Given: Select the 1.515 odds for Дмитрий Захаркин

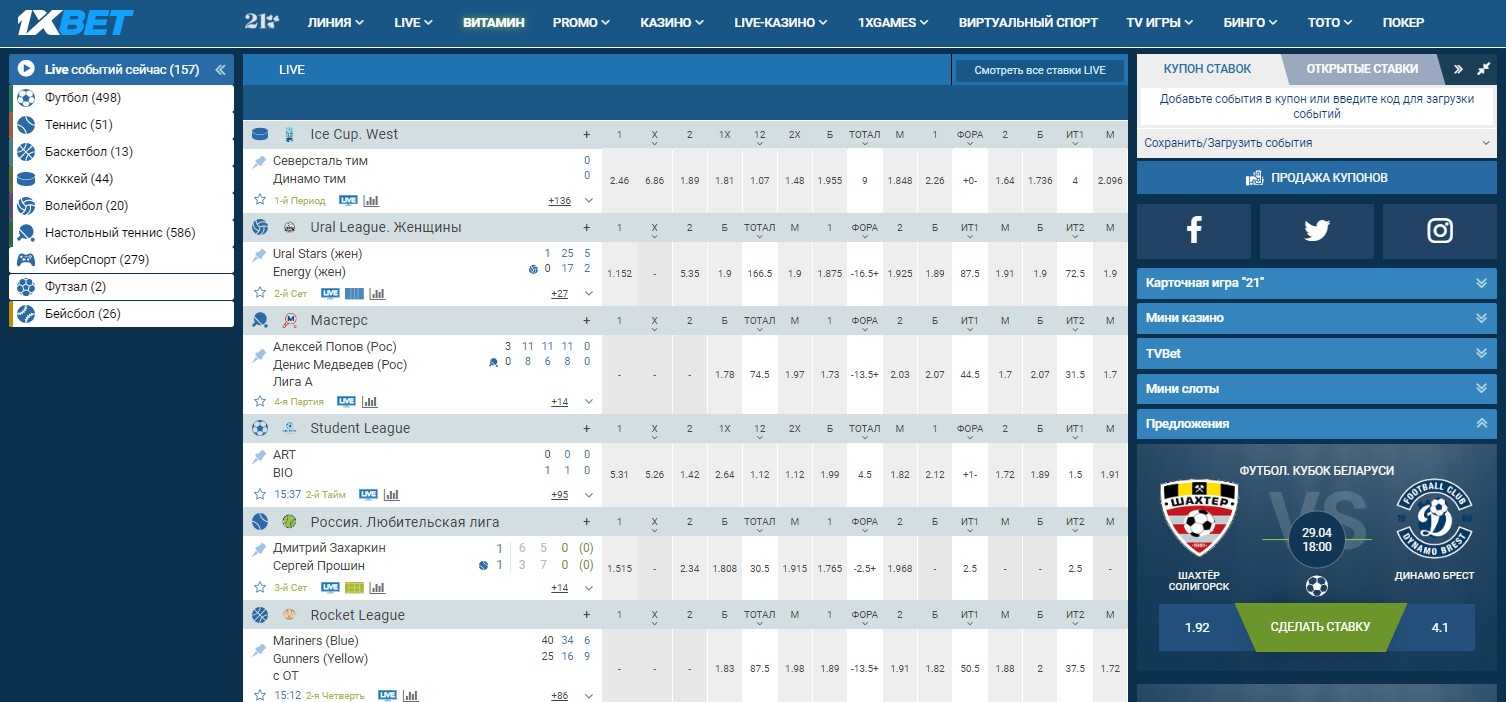Looking at the screenshot, I should tap(620, 568).
